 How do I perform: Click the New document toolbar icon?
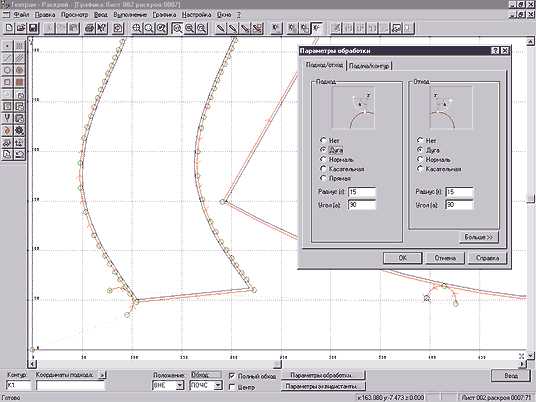[9, 28]
